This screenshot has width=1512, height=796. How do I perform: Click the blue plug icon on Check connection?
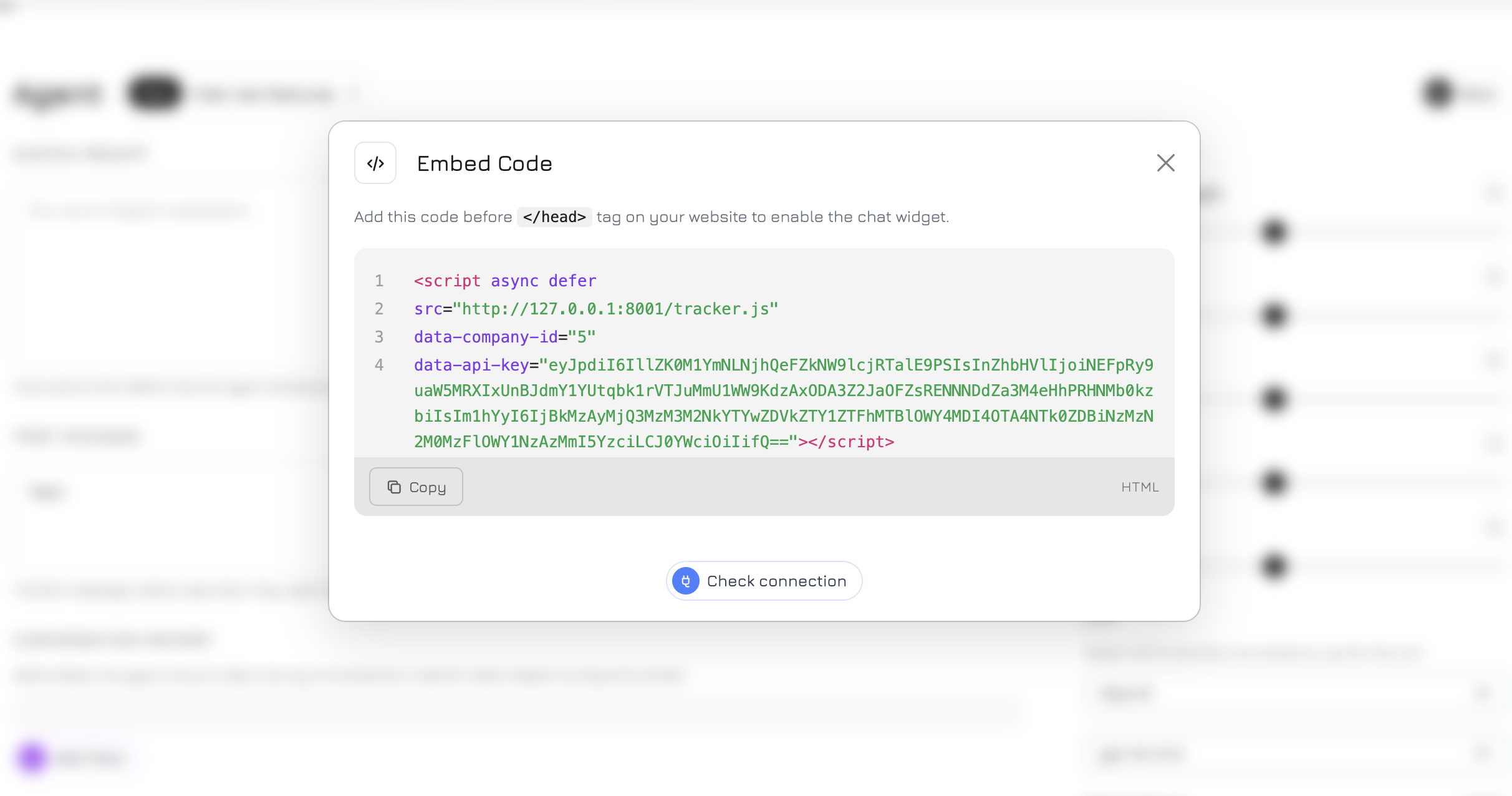click(685, 581)
